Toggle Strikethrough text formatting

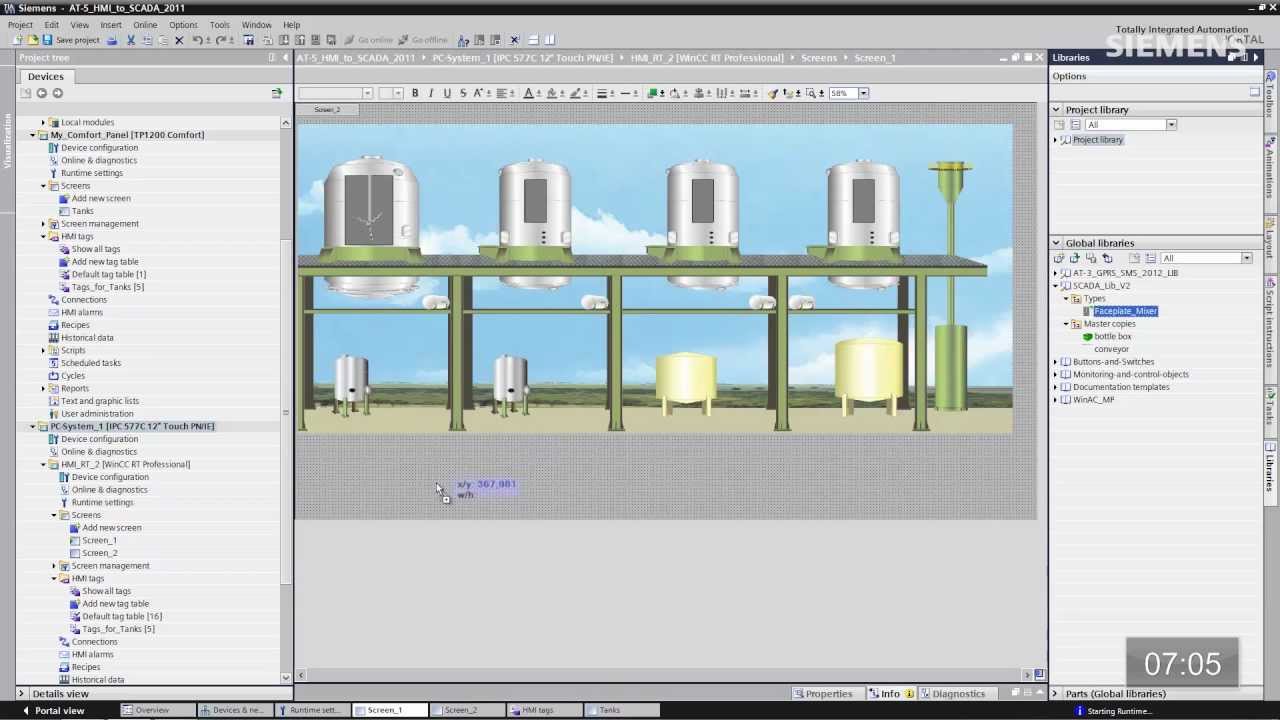point(462,93)
